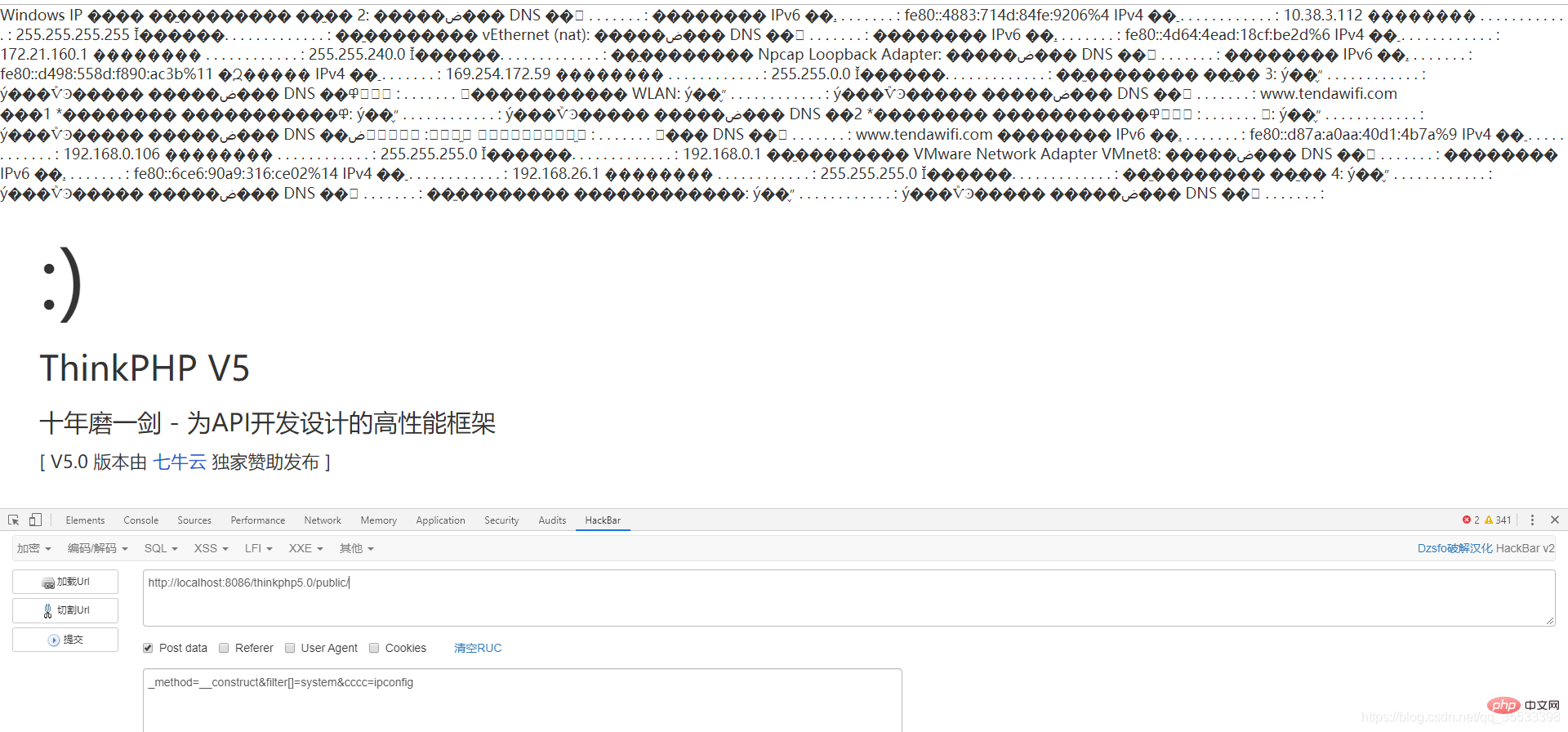
Task: Open the Security tab
Action: [501, 520]
